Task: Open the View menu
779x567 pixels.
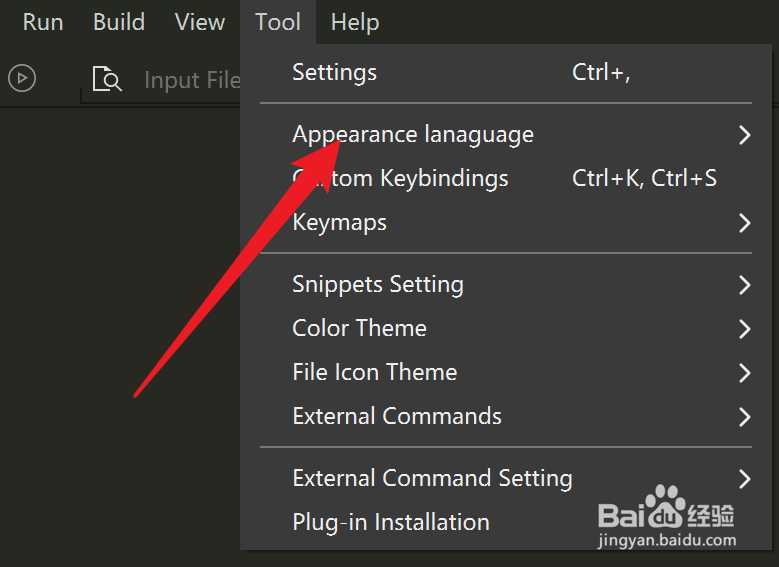Action: (200, 22)
